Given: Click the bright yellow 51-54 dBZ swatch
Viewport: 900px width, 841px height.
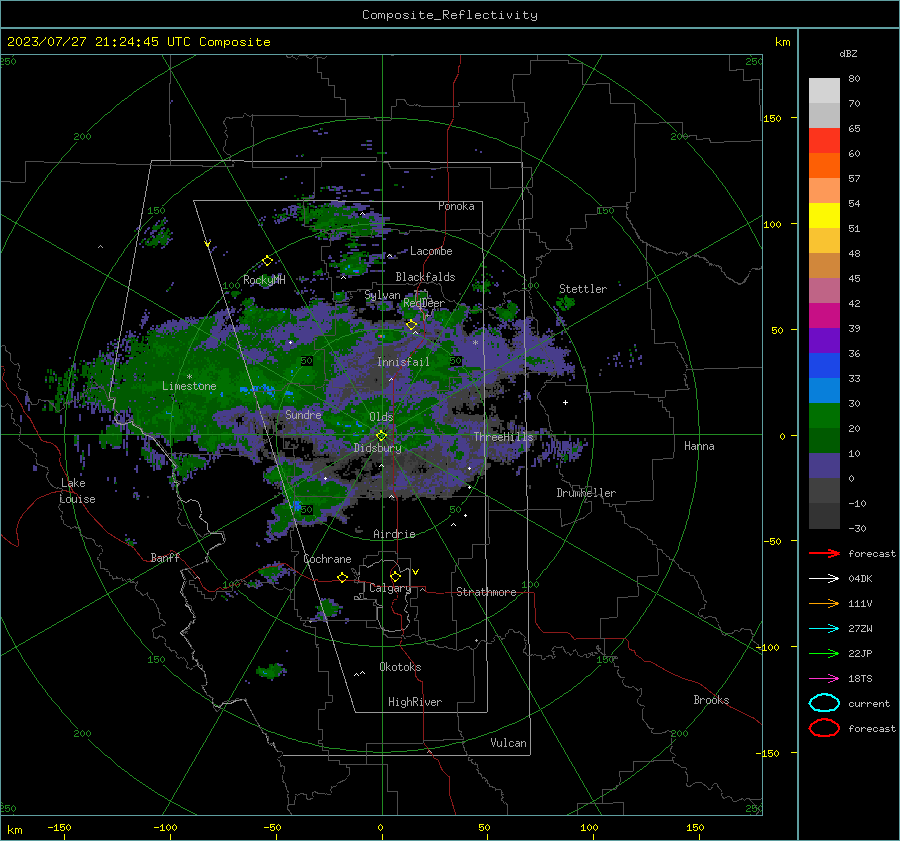Looking at the screenshot, I should click(x=824, y=215).
